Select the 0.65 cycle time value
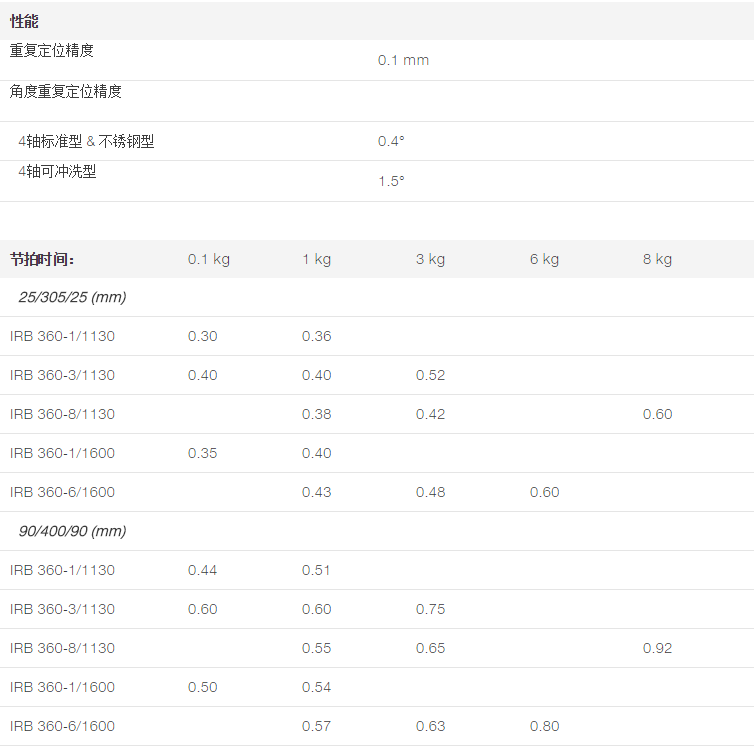 tap(430, 648)
